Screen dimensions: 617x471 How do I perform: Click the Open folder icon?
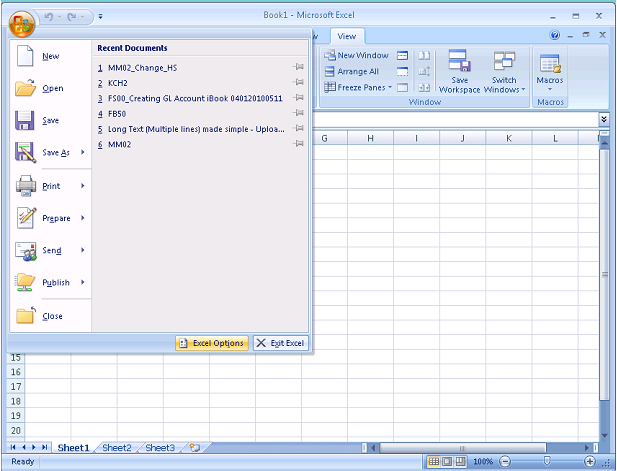tap(25, 89)
